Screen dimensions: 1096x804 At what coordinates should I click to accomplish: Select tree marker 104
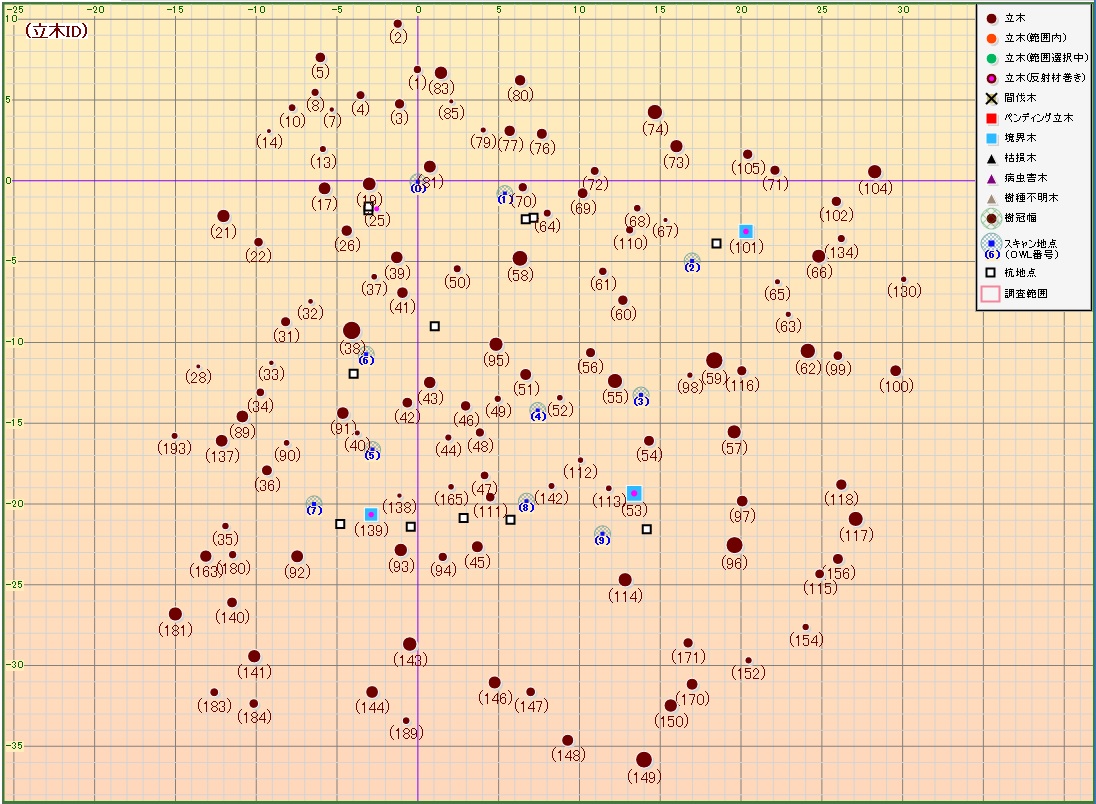[874, 172]
